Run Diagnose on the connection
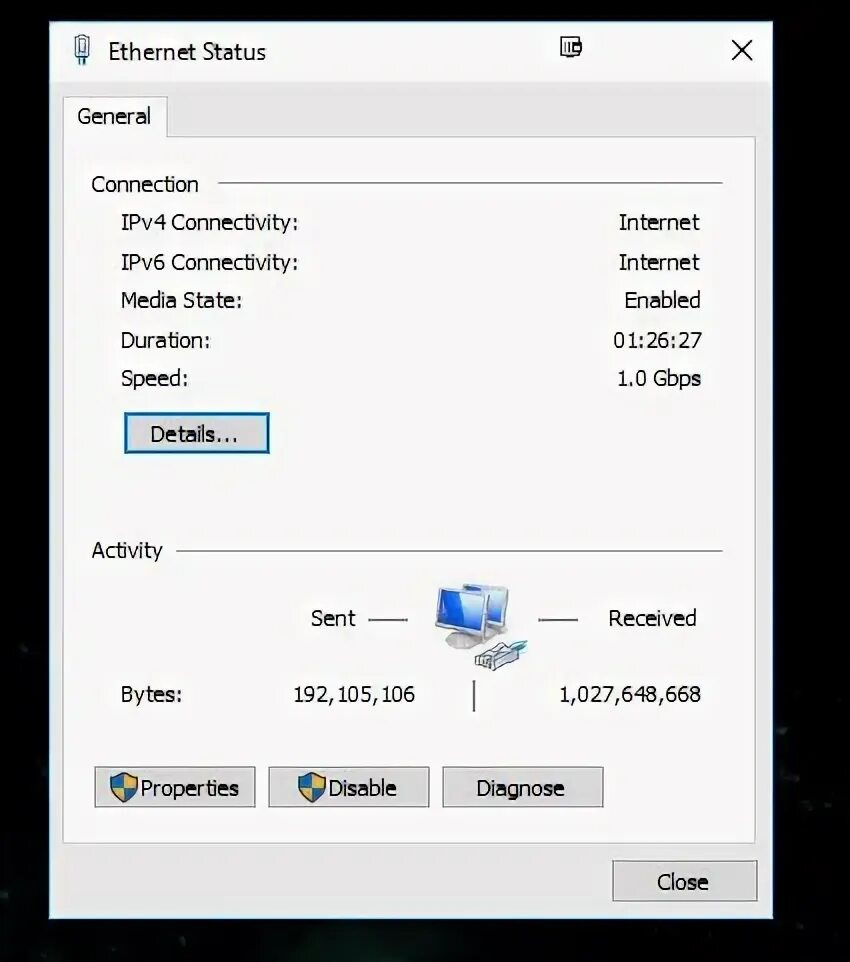This screenshot has height=962, width=850. 523,787
